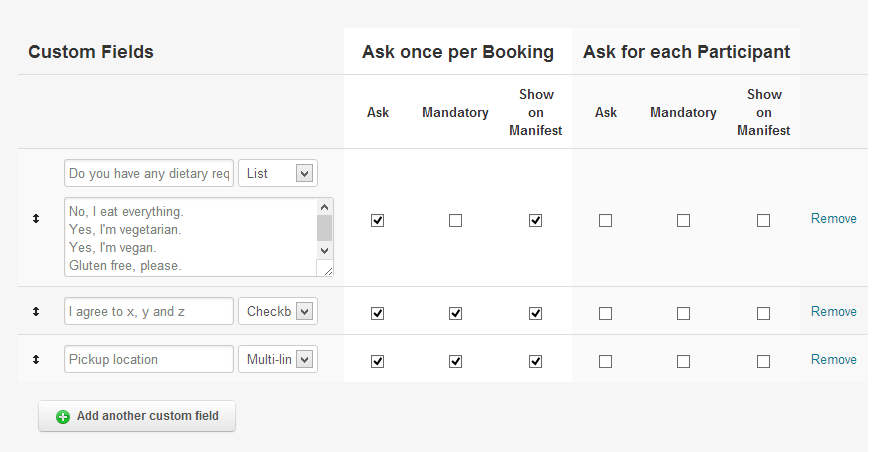Uncheck per-booking Ask for dietary requirements field

(377, 221)
